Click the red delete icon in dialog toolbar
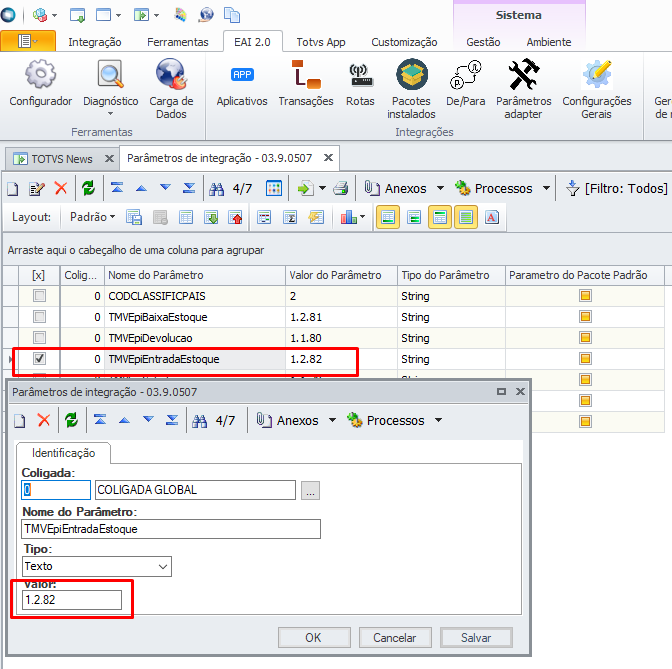Viewport: 672px width, 669px height. 44,420
